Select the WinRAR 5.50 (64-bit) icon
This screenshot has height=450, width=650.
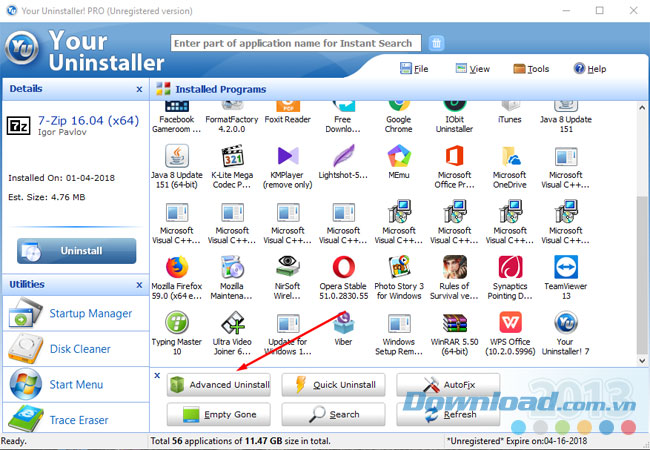[x=454, y=323]
